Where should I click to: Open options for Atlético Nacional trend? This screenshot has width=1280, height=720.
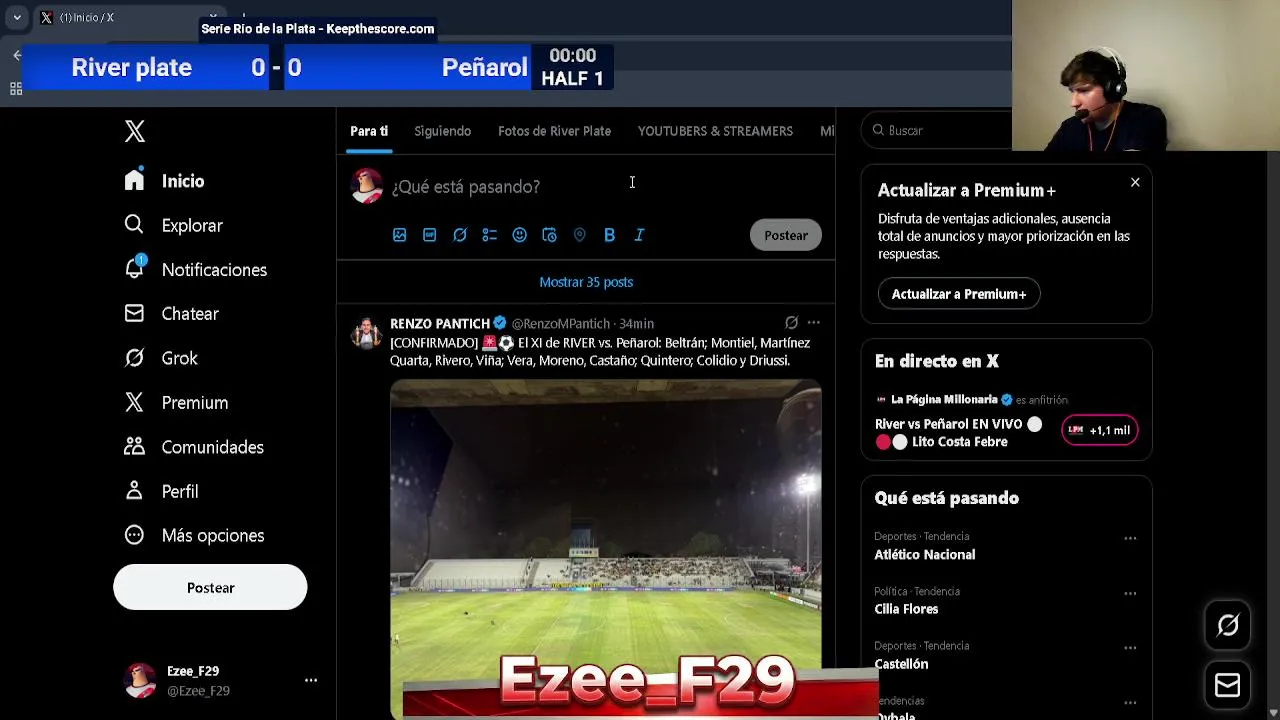click(1130, 538)
